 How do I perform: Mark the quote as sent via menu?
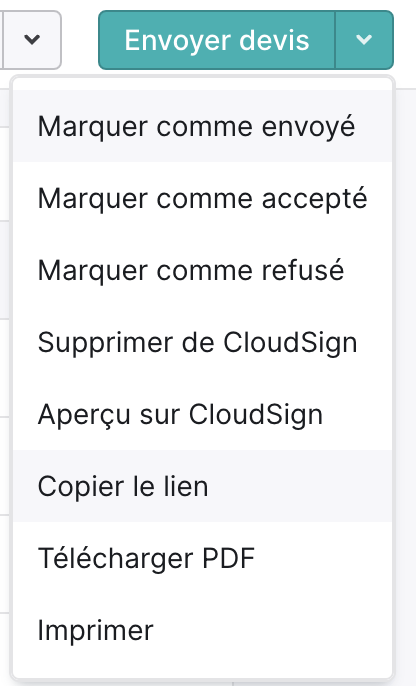pyautogui.click(x=203, y=126)
